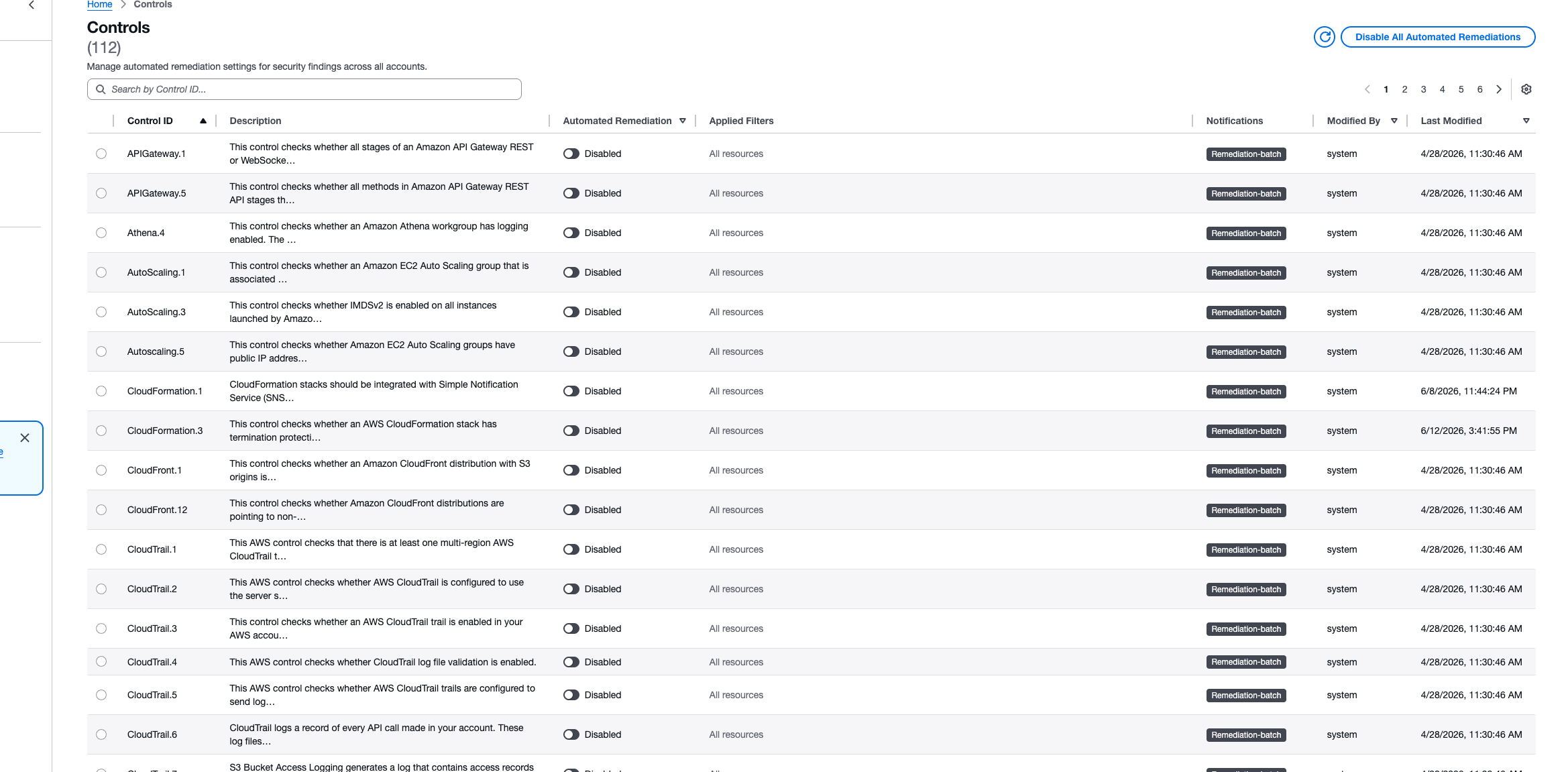Screen dimensions: 1568x772
Task: Click the Notifications column header
Action: (x=1235, y=121)
